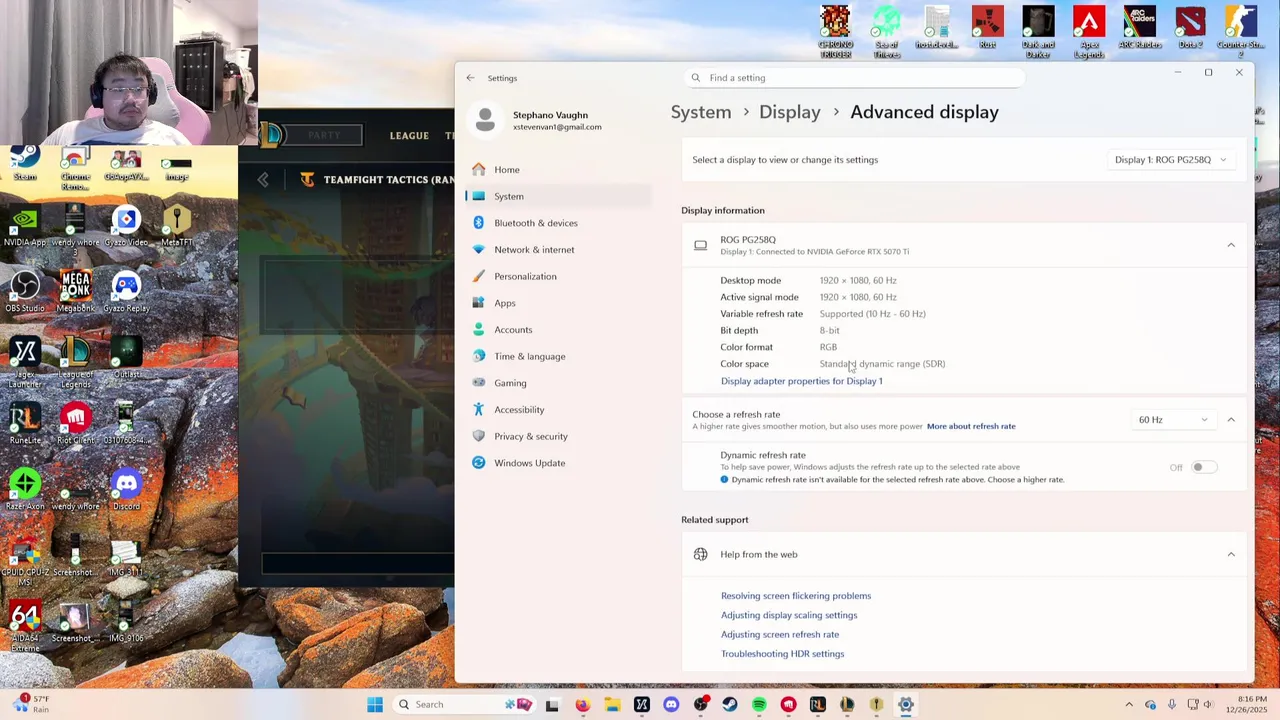This screenshot has width=1280, height=720.
Task: Open the Display 1: ROG PG258Q dropdown
Action: point(1171,160)
